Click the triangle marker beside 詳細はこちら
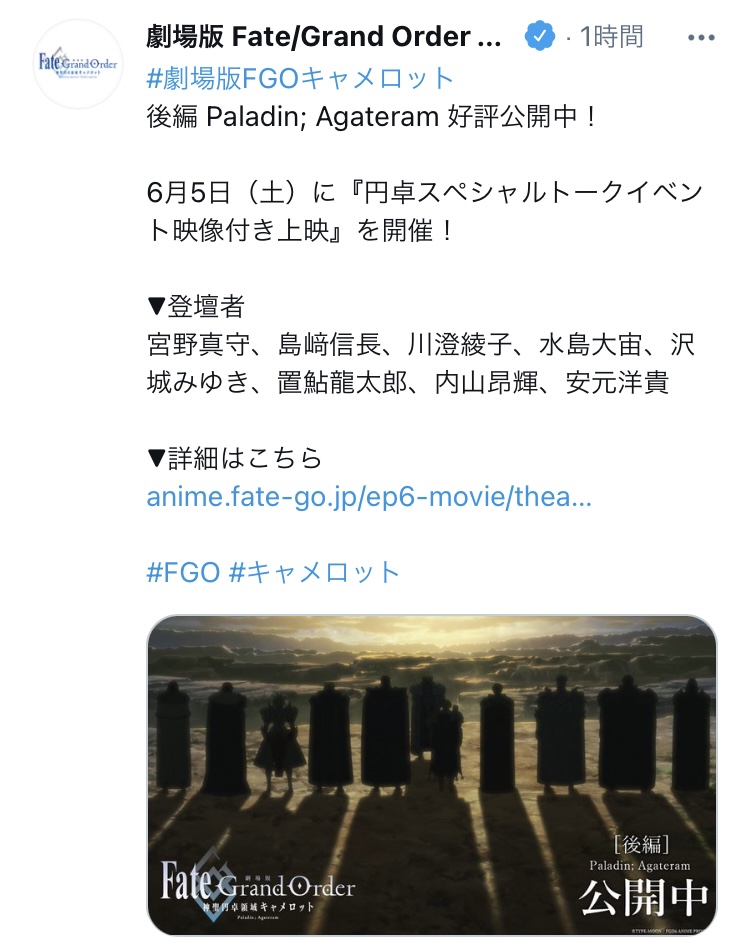 (156, 459)
